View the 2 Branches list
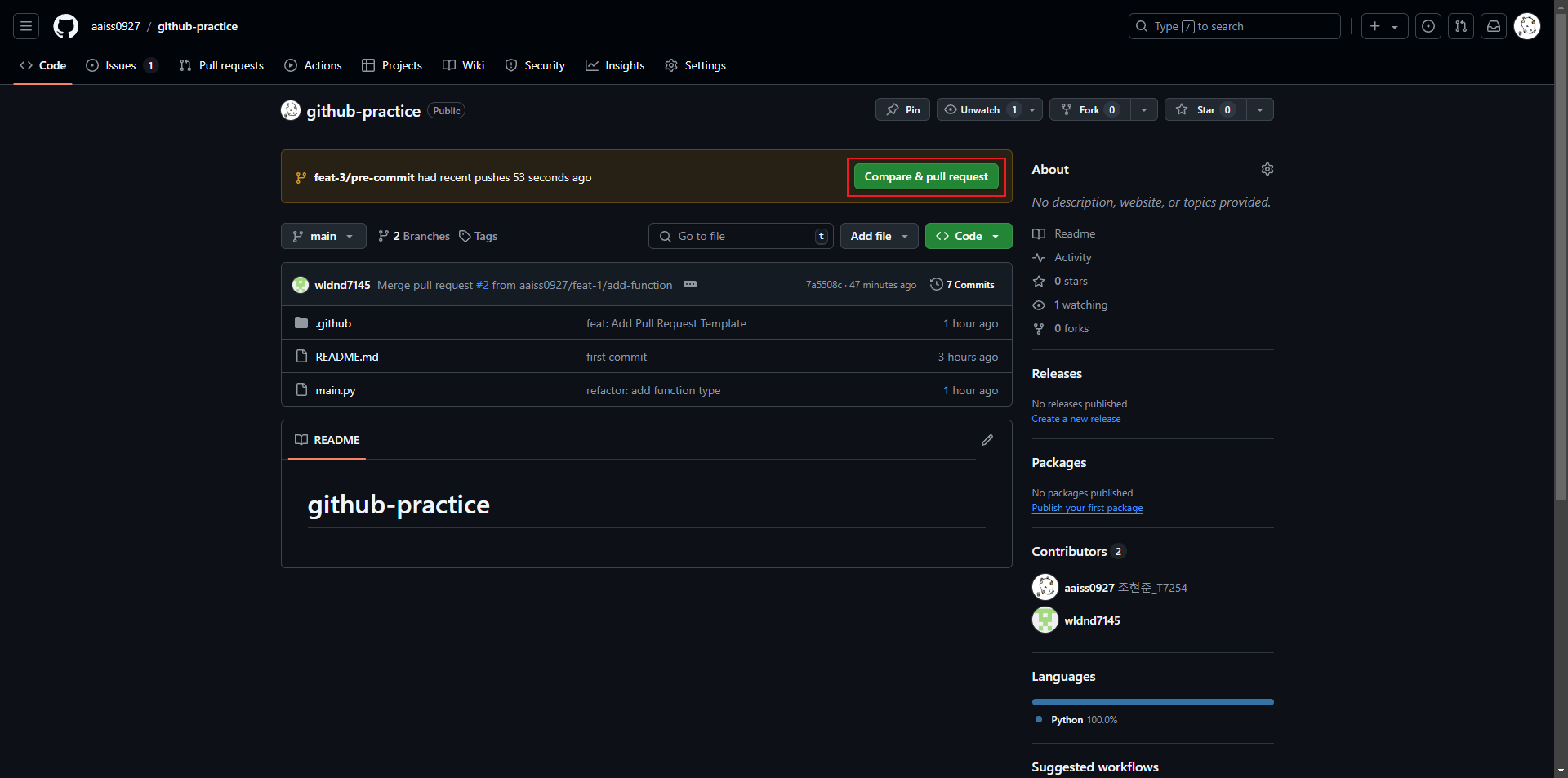The image size is (1568, 778). [x=414, y=236]
